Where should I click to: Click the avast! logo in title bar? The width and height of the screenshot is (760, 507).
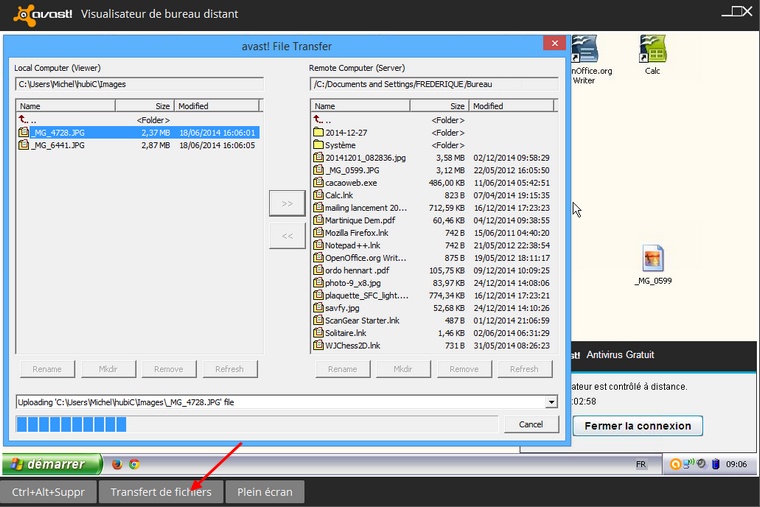(43, 14)
